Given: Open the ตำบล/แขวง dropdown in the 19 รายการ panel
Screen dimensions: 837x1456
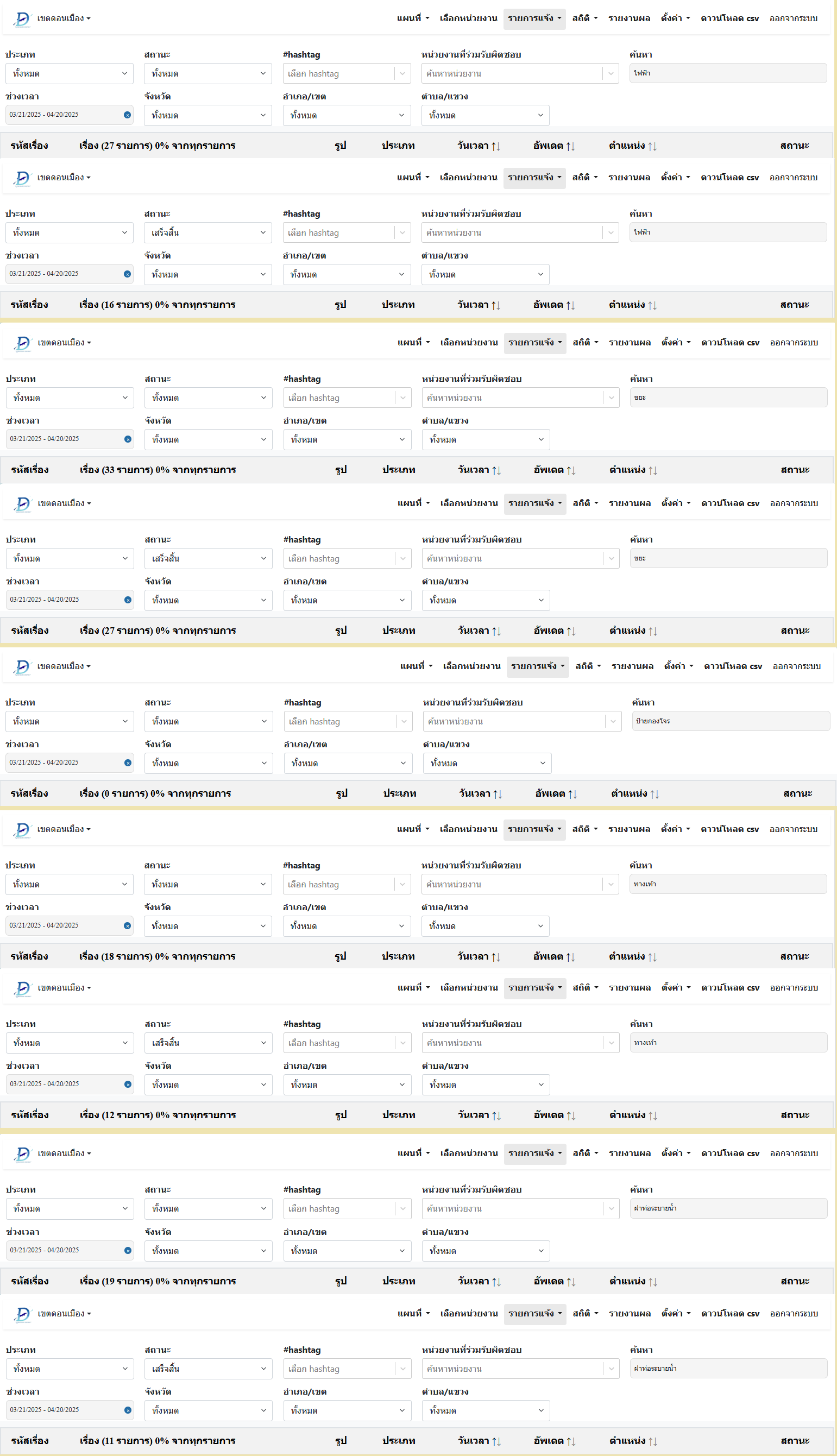Looking at the screenshot, I should point(486,1251).
